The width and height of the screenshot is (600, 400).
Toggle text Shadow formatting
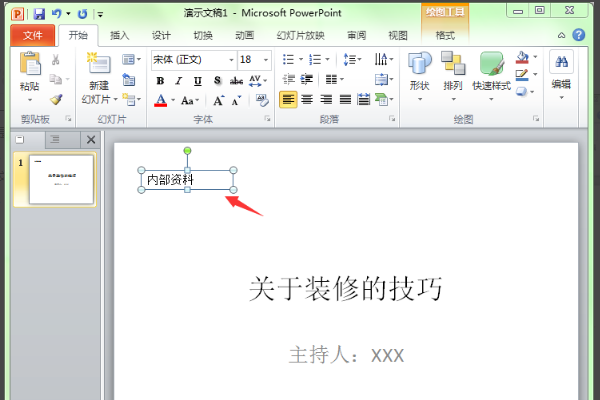[x=217, y=81]
